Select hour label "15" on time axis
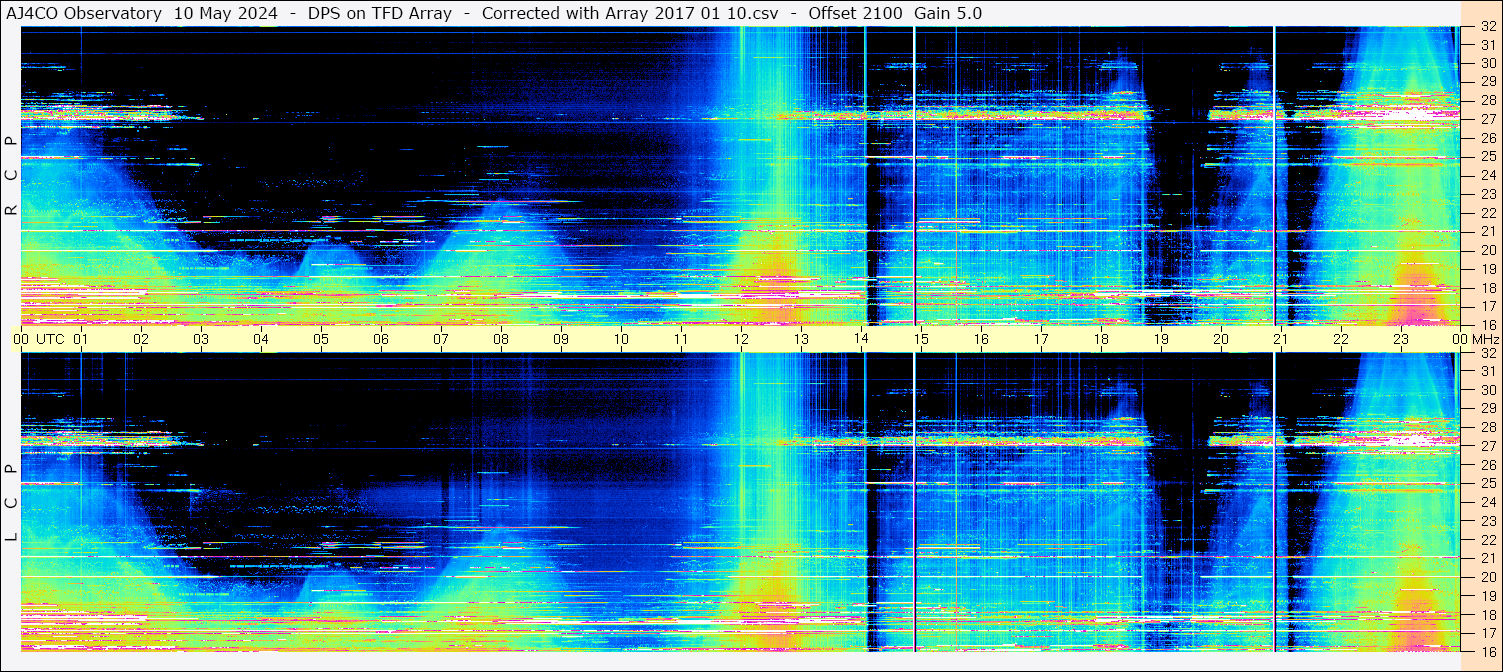This screenshot has height=672, width=1503. click(x=921, y=339)
